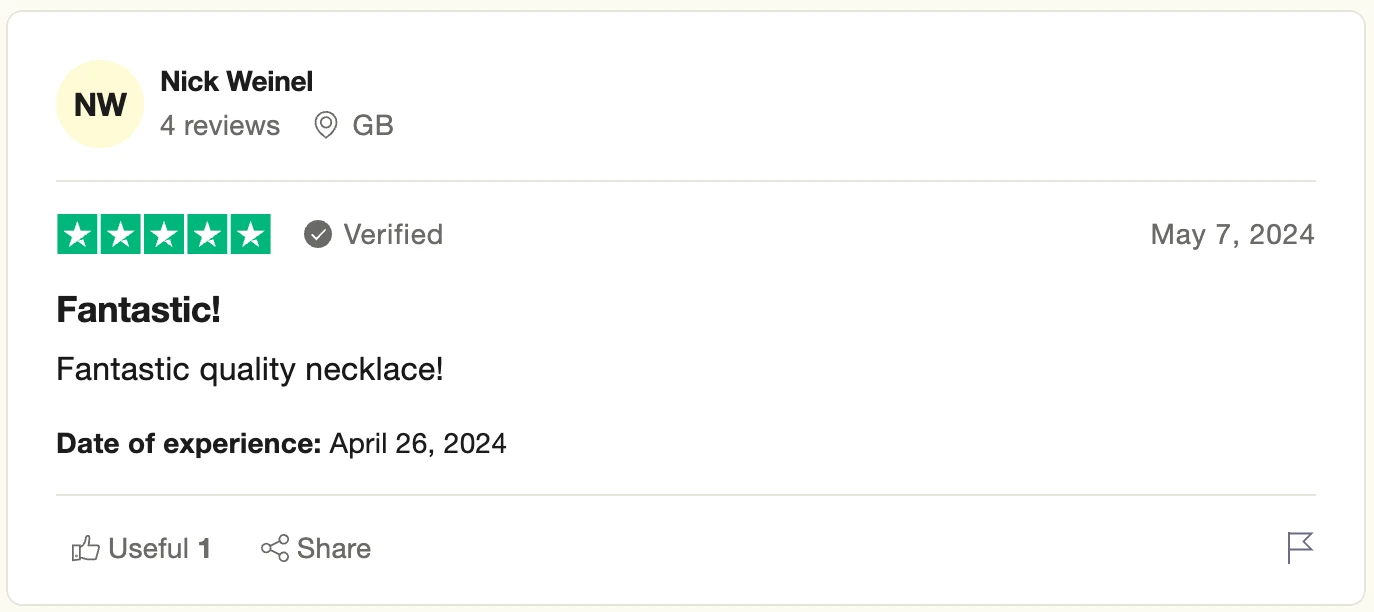Click the "Fantastic quality necklace!" review text
Image resolution: width=1374 pixels, height=612 pixels.
[x=250, y=370]
